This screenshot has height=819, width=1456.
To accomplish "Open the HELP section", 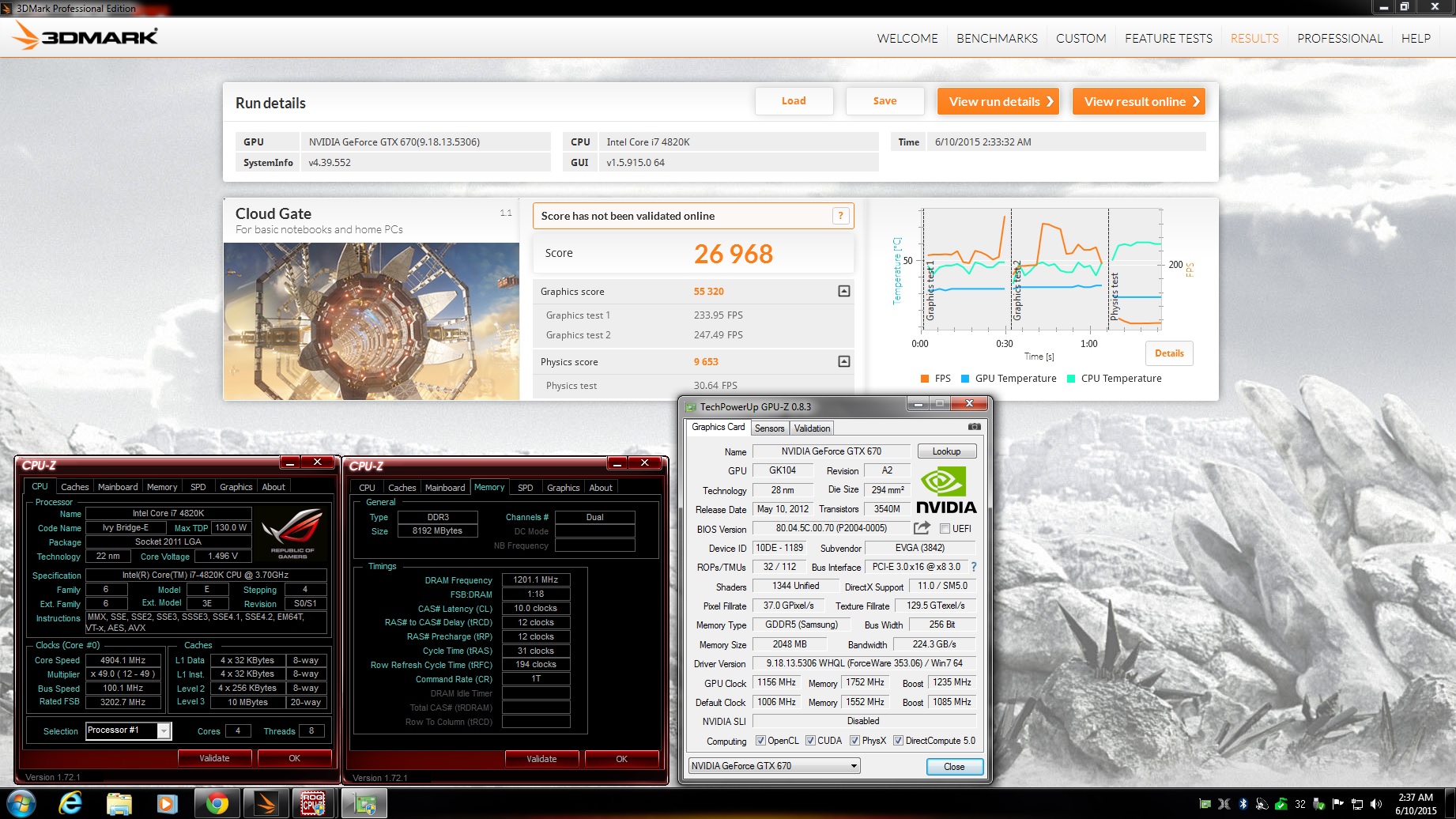I will click(x=1416, y=38).
